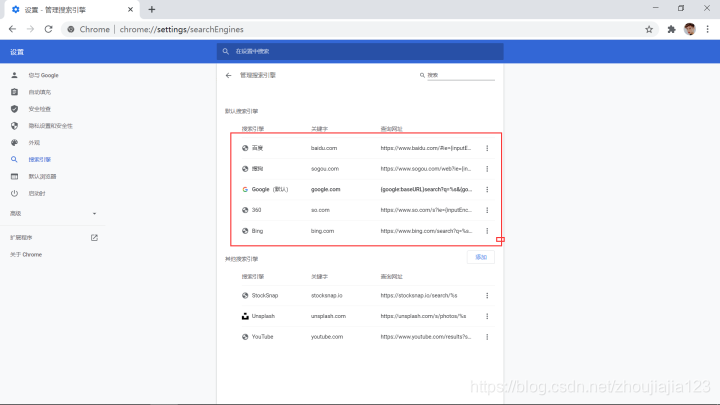Click the youtube.com keyword cell
This screenshot has height=405, width=720.
pyautogui.click(x=327, y=337)
